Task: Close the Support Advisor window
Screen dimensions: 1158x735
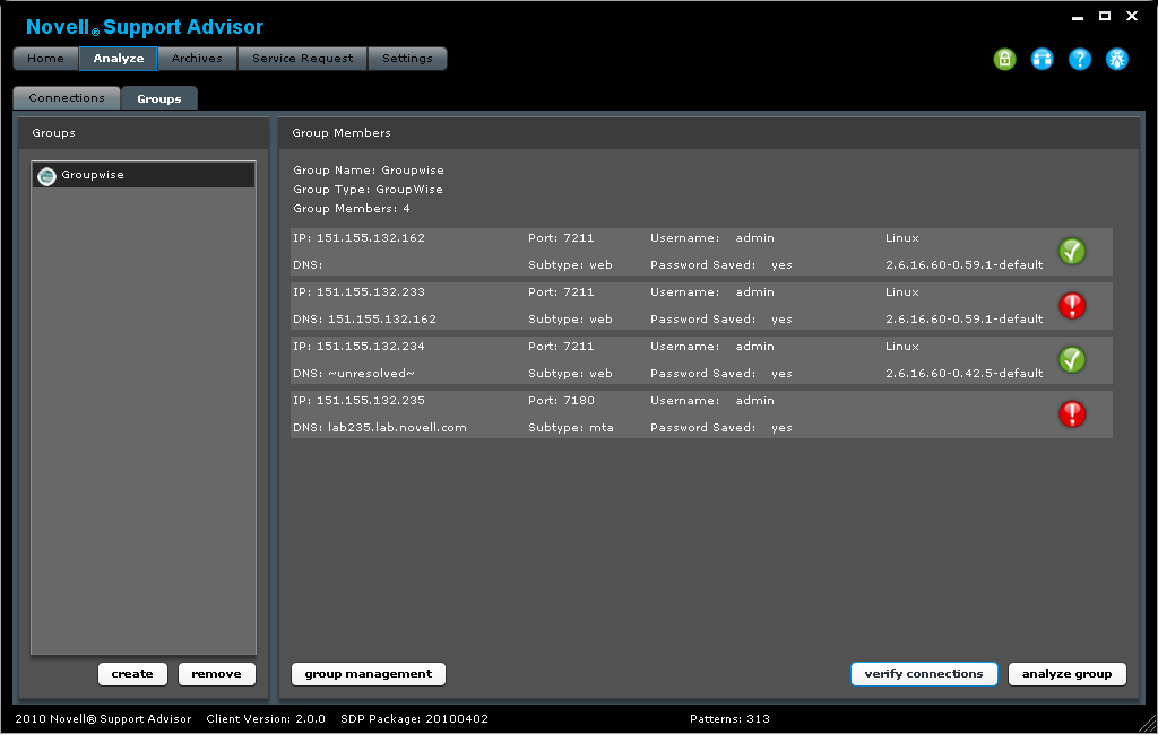Action: click(1131, 16)
